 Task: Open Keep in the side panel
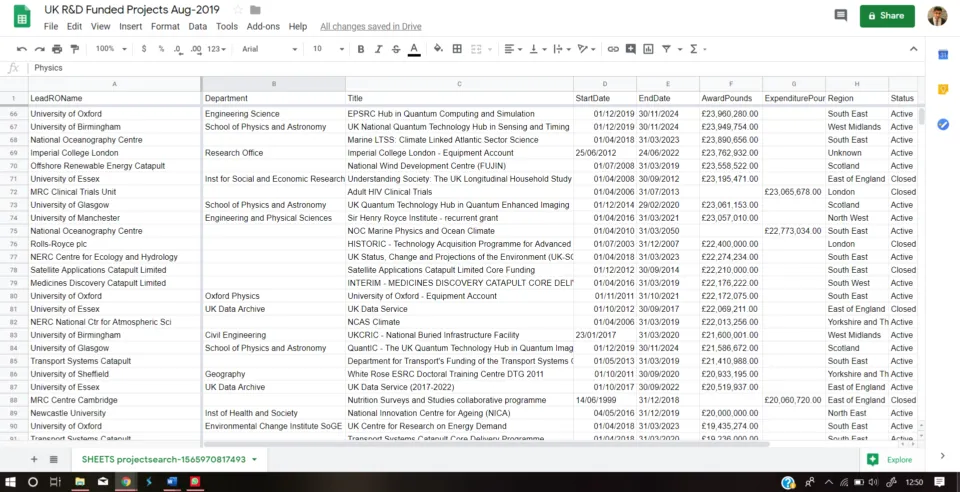[943, 90]
